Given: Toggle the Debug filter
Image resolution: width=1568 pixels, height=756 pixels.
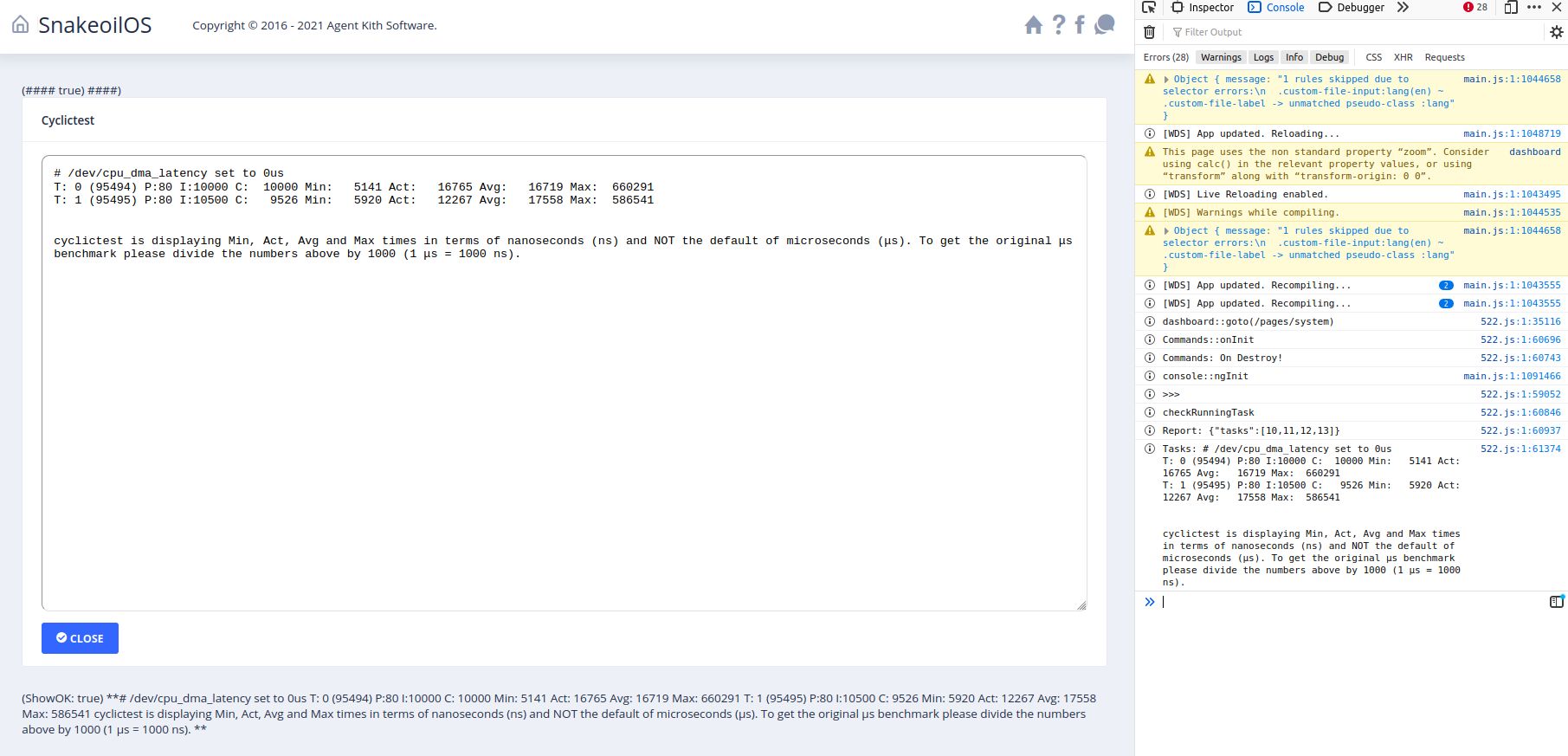Looking at the screenshot, I should [1329, 57].
